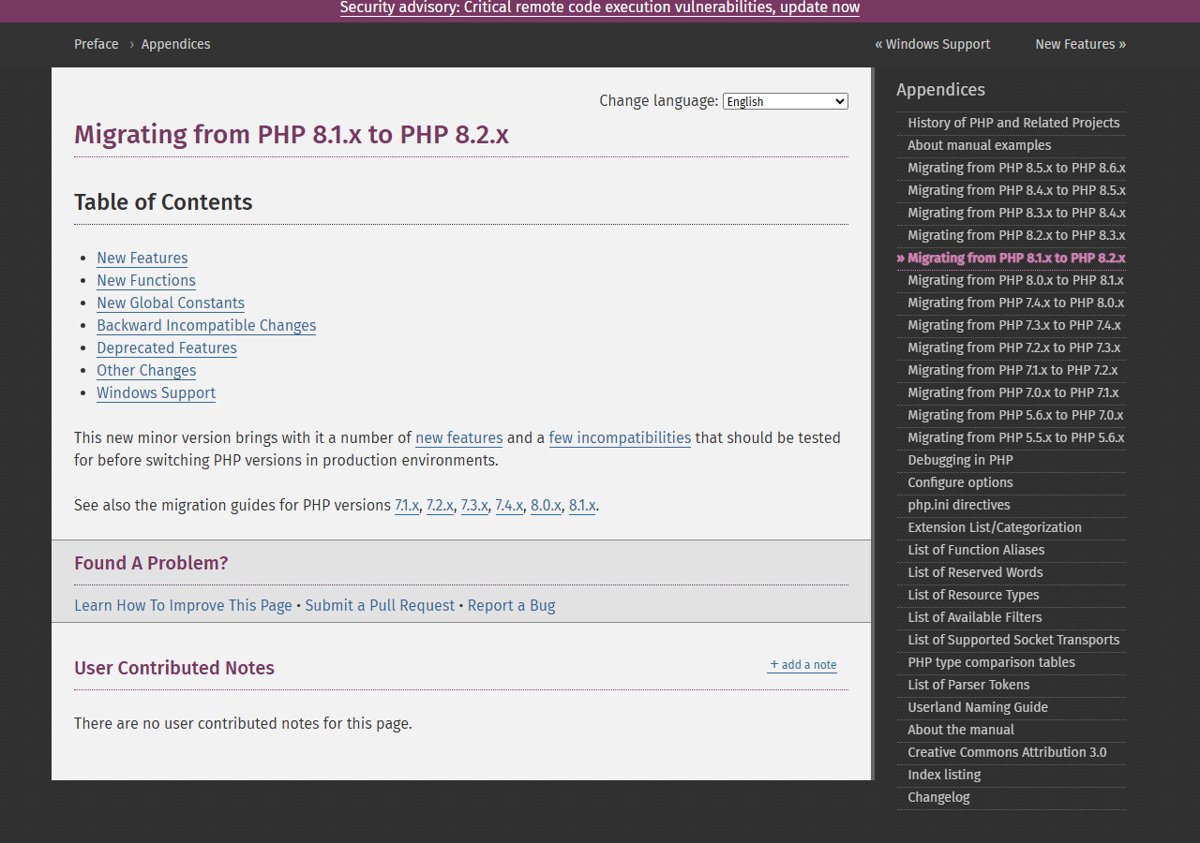Screen dimensions: 1200x843
Task: Open Migrating from PHP 8.0.x to 8.1.x
Action: coord(1015,280)
